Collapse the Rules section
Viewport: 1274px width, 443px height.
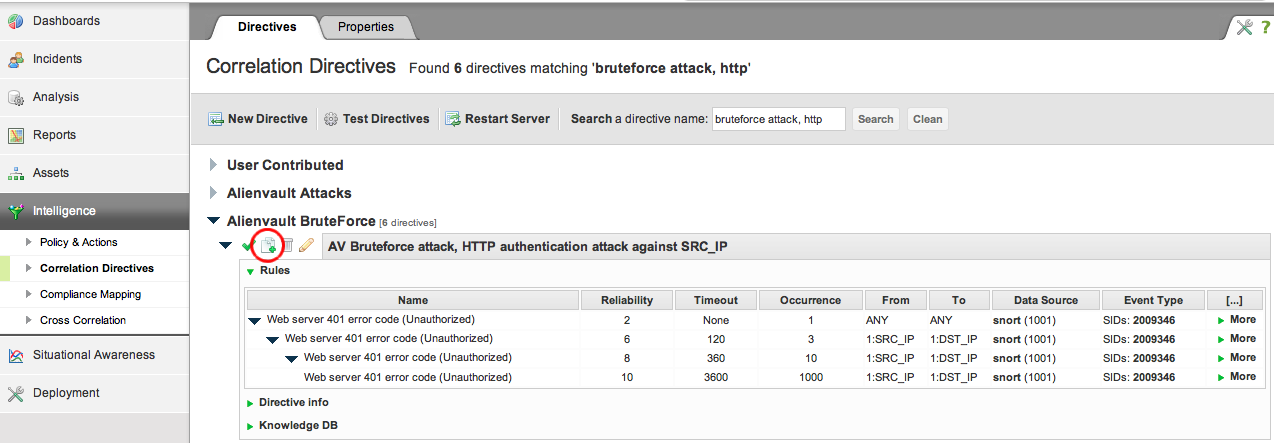[251, 271]
